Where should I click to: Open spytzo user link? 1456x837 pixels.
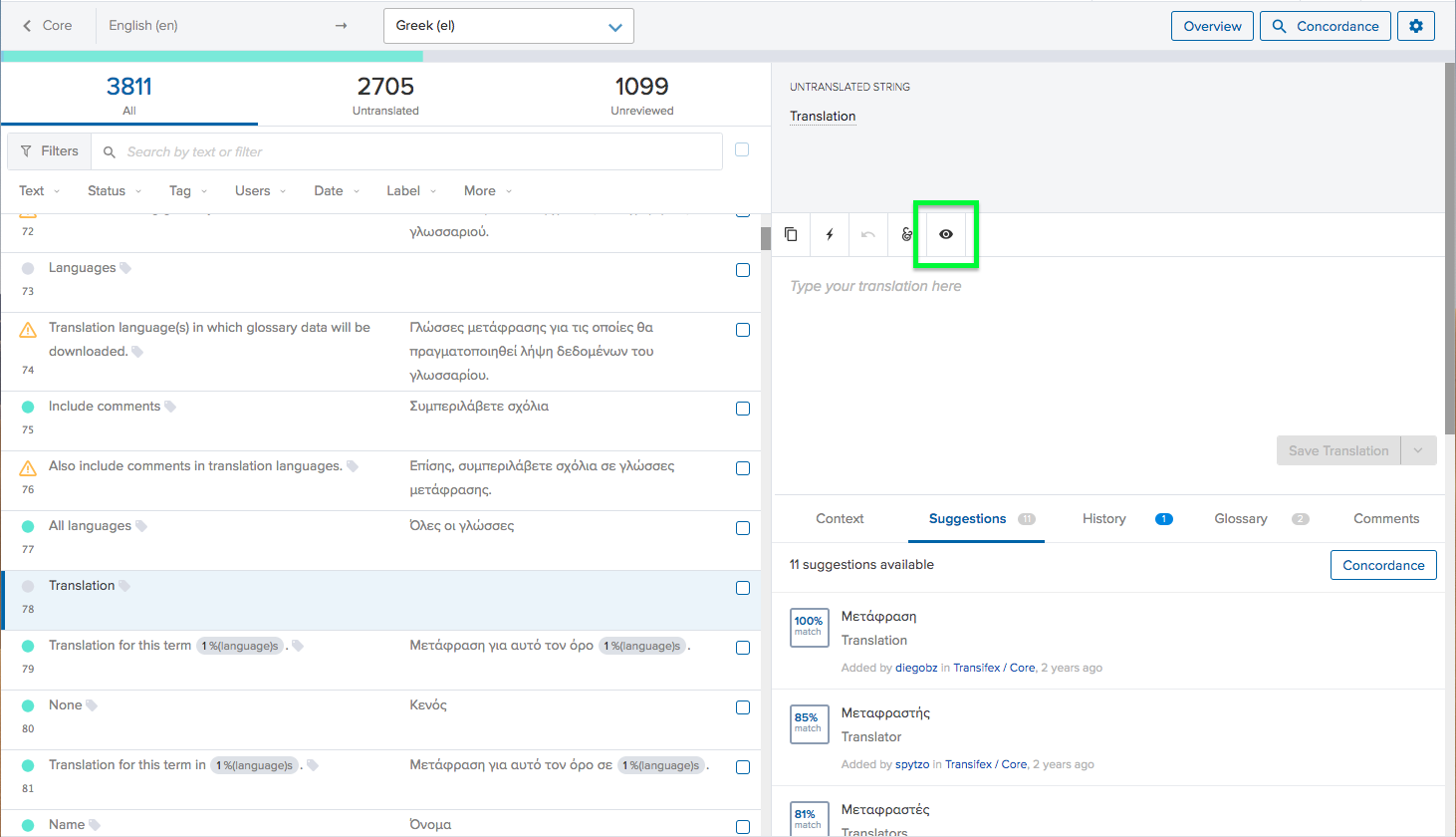(912, 764)
